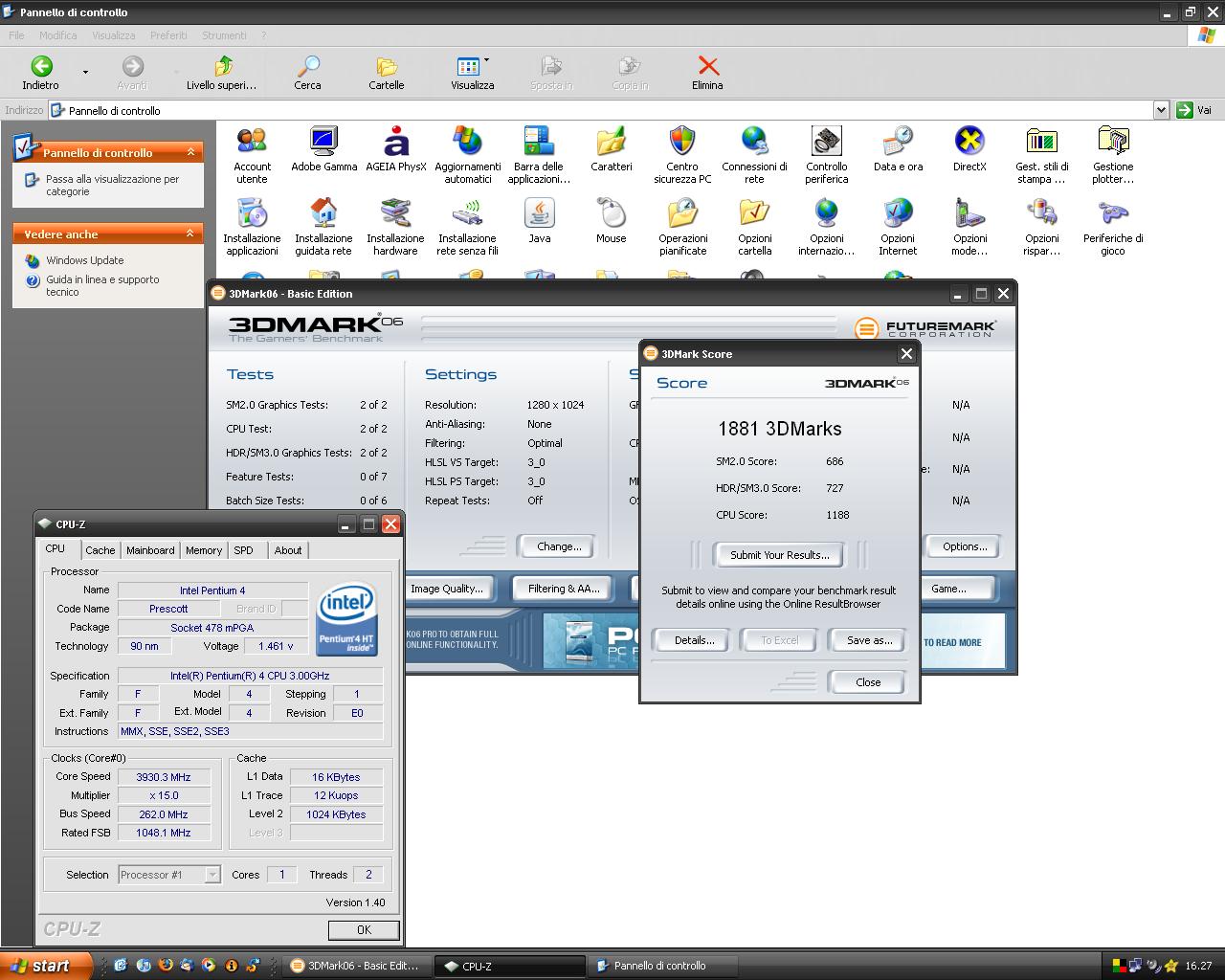Open Data e ora icon
1225x980 pixels.
pyautogui.click(x=898, y=148)
